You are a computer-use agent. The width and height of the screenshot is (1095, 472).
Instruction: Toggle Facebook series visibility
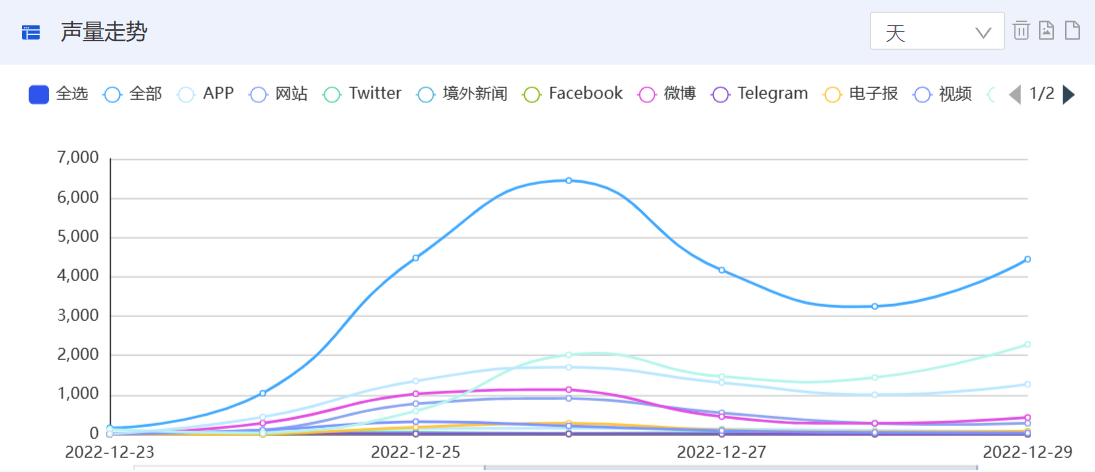[572, 94]
